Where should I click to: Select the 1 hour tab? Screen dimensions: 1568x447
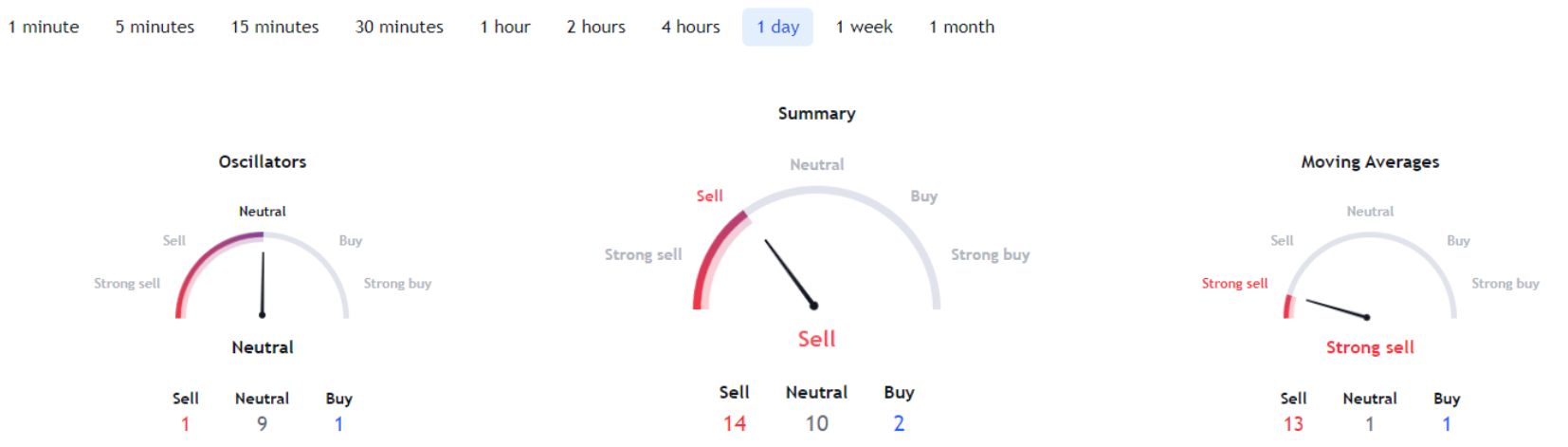point(504,27)
